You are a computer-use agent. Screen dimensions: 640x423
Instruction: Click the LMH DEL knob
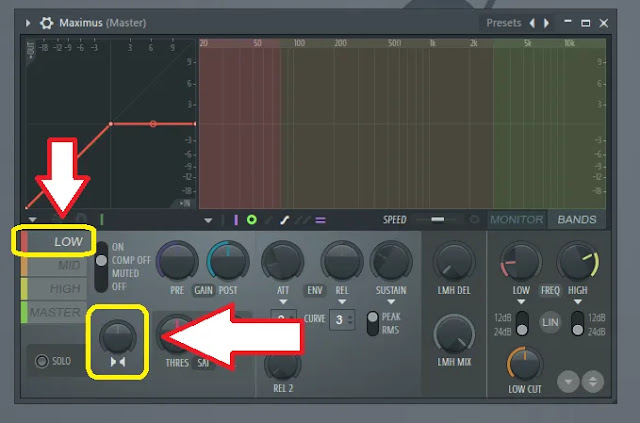click(x=454, y=262)
